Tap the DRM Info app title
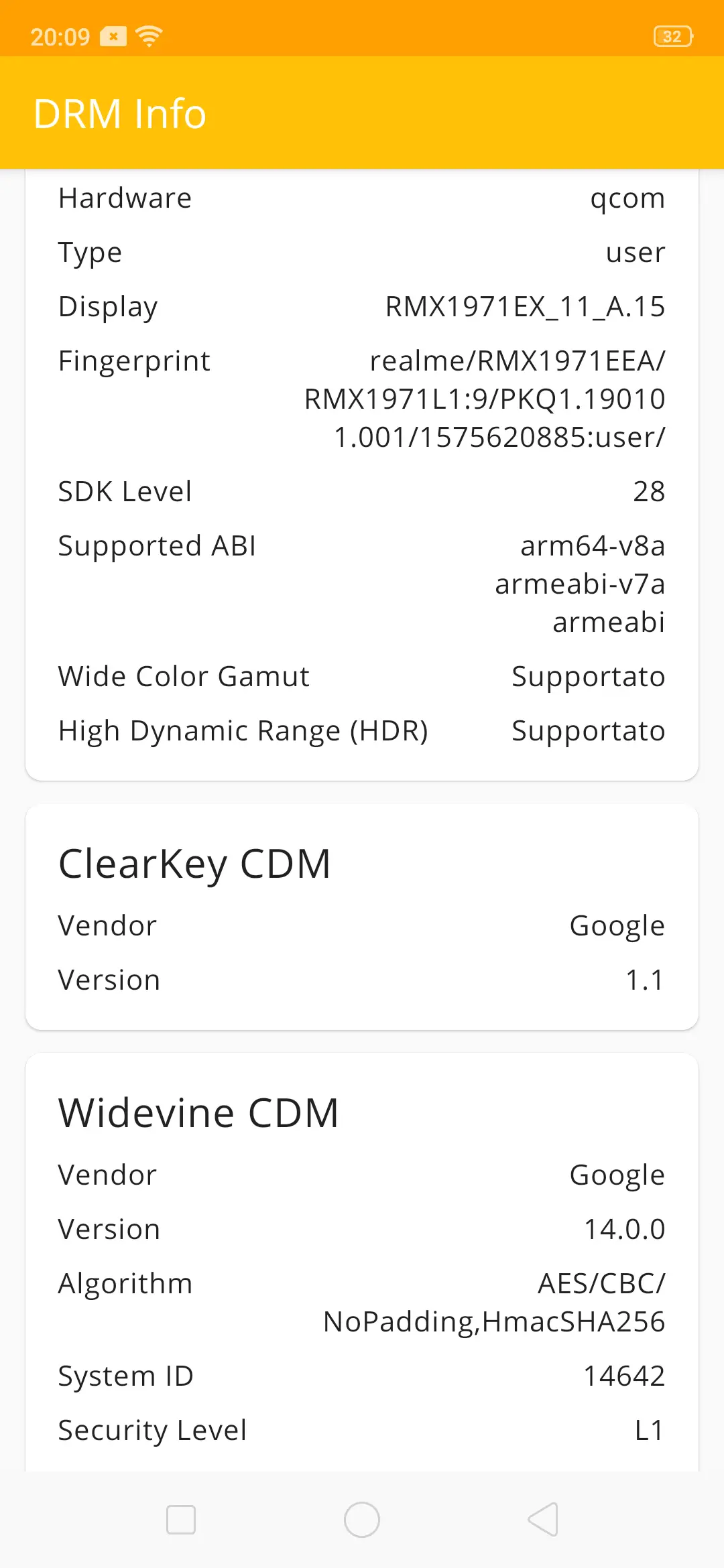The width and height of the screenshot is (724, 1568). (x=119, y=113)
